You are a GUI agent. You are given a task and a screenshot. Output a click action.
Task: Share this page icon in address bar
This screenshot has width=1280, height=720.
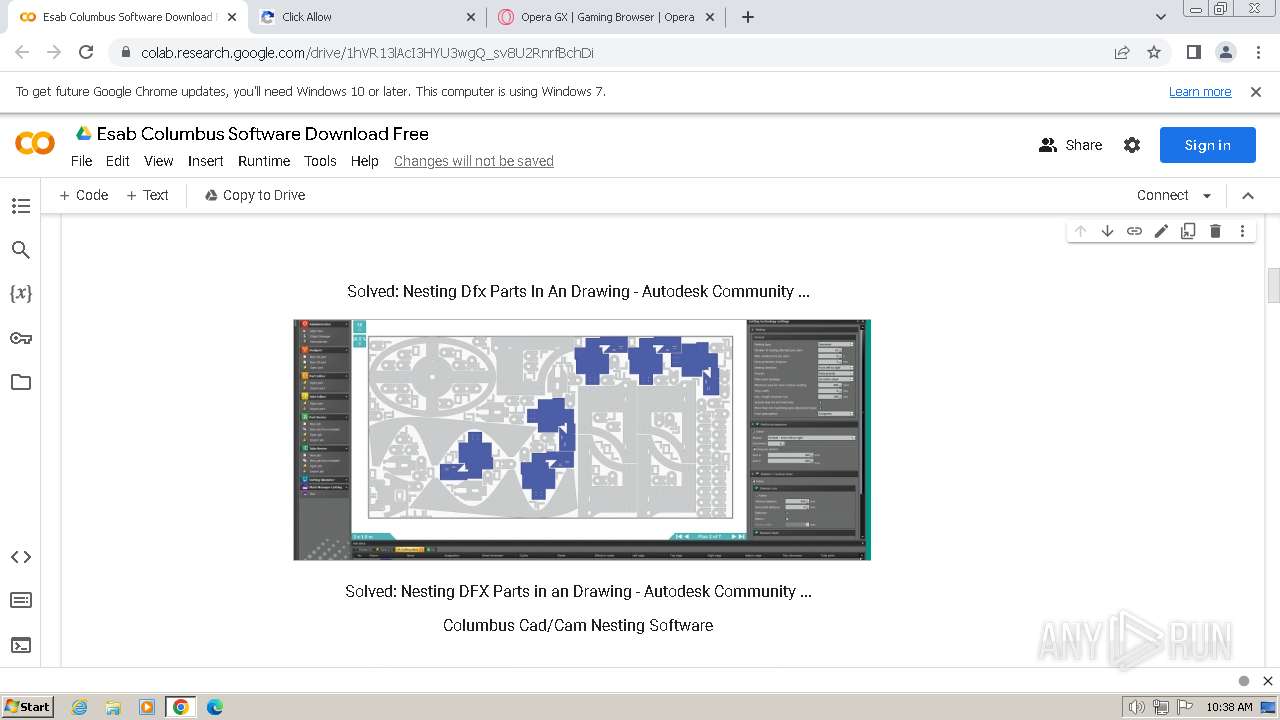pos(1122,52)
